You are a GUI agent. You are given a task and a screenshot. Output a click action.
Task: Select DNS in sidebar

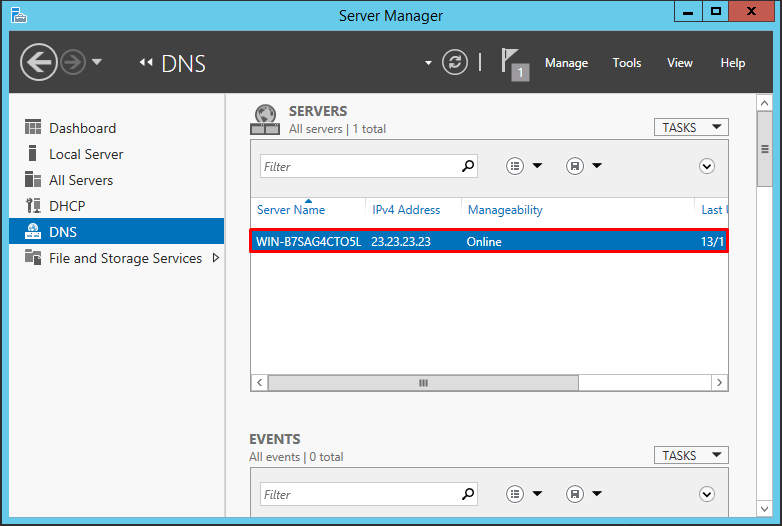117,231
